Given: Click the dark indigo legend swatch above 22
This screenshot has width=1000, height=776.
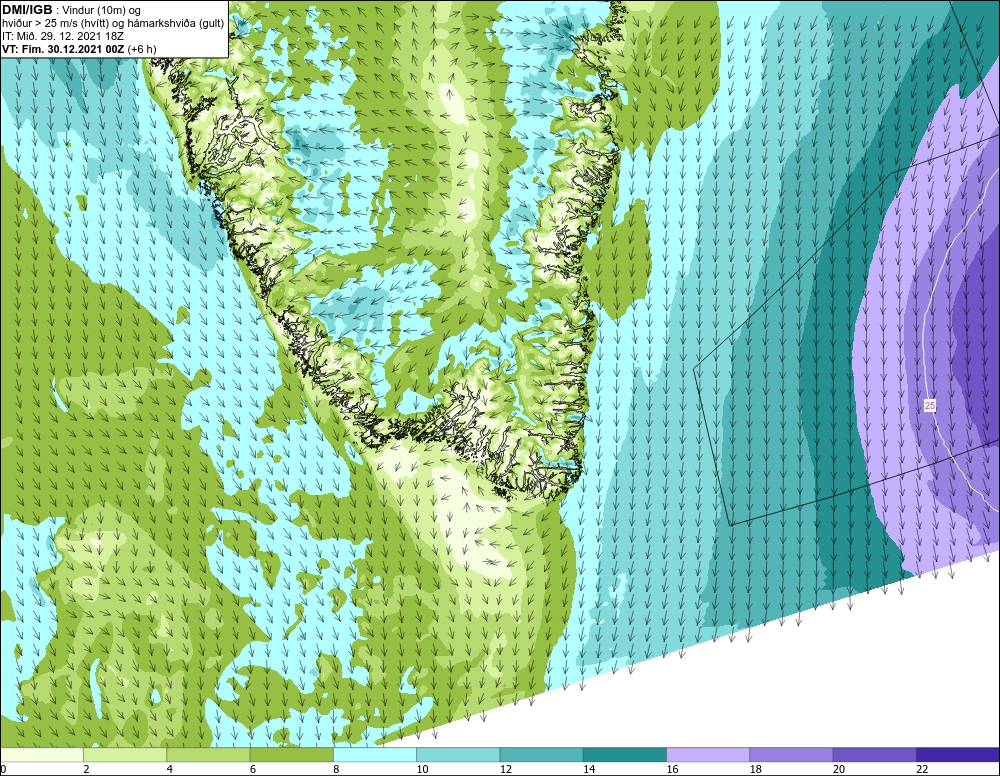Looking at the screenshot, I should (958, 755).
